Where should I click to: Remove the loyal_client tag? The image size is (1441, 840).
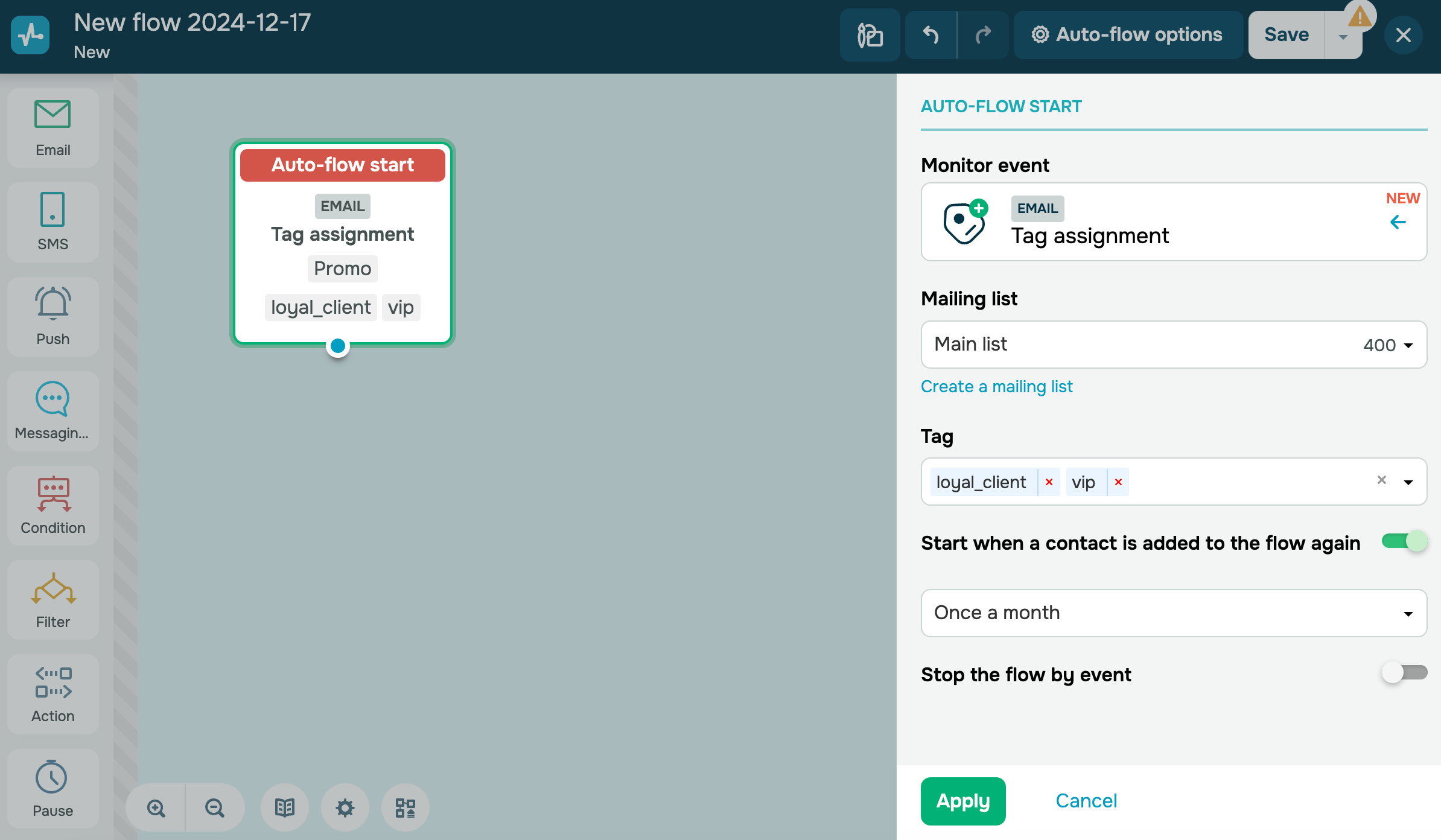pos(1049,482)
